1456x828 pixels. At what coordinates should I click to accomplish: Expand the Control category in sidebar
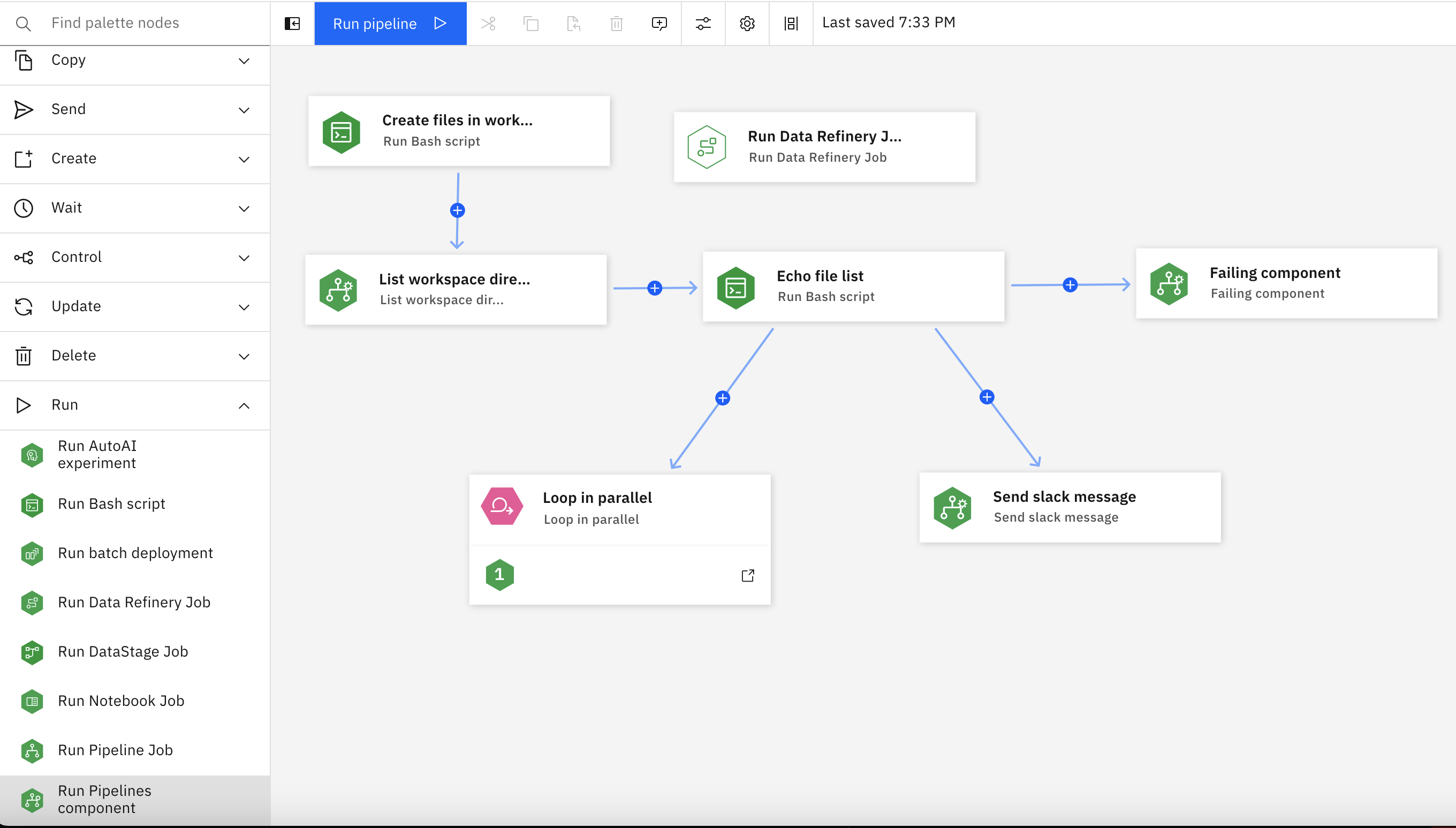pos(134,257)
